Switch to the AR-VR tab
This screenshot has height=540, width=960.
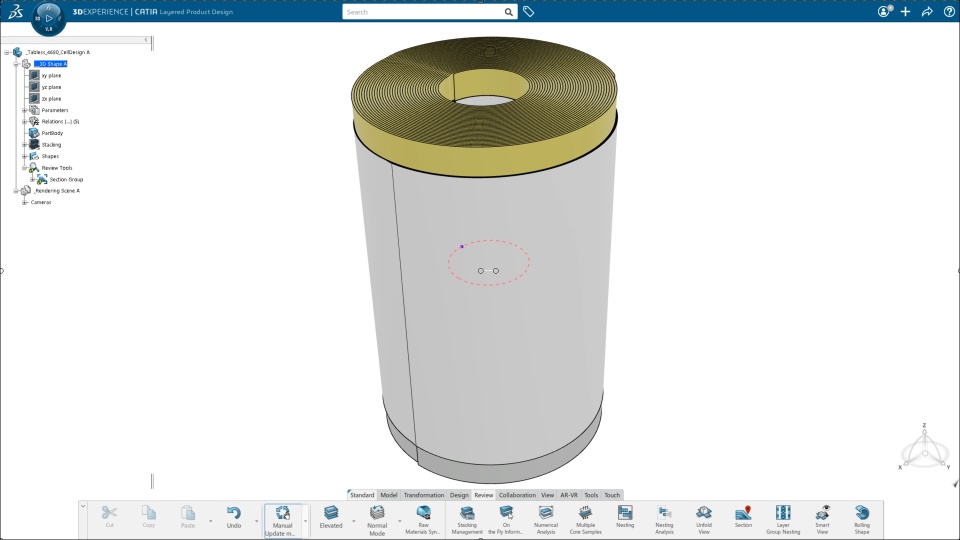pos(569,495)
